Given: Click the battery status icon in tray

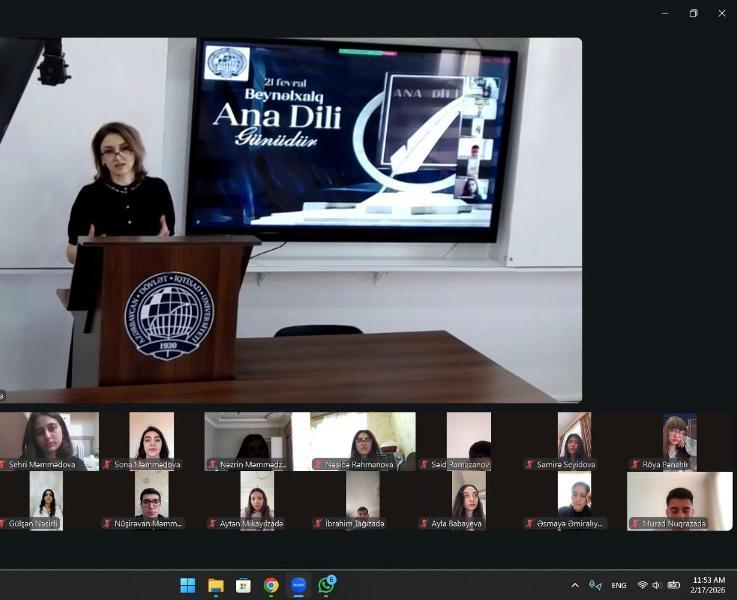Looking at the screenshot, I should (x=673, y=585).
